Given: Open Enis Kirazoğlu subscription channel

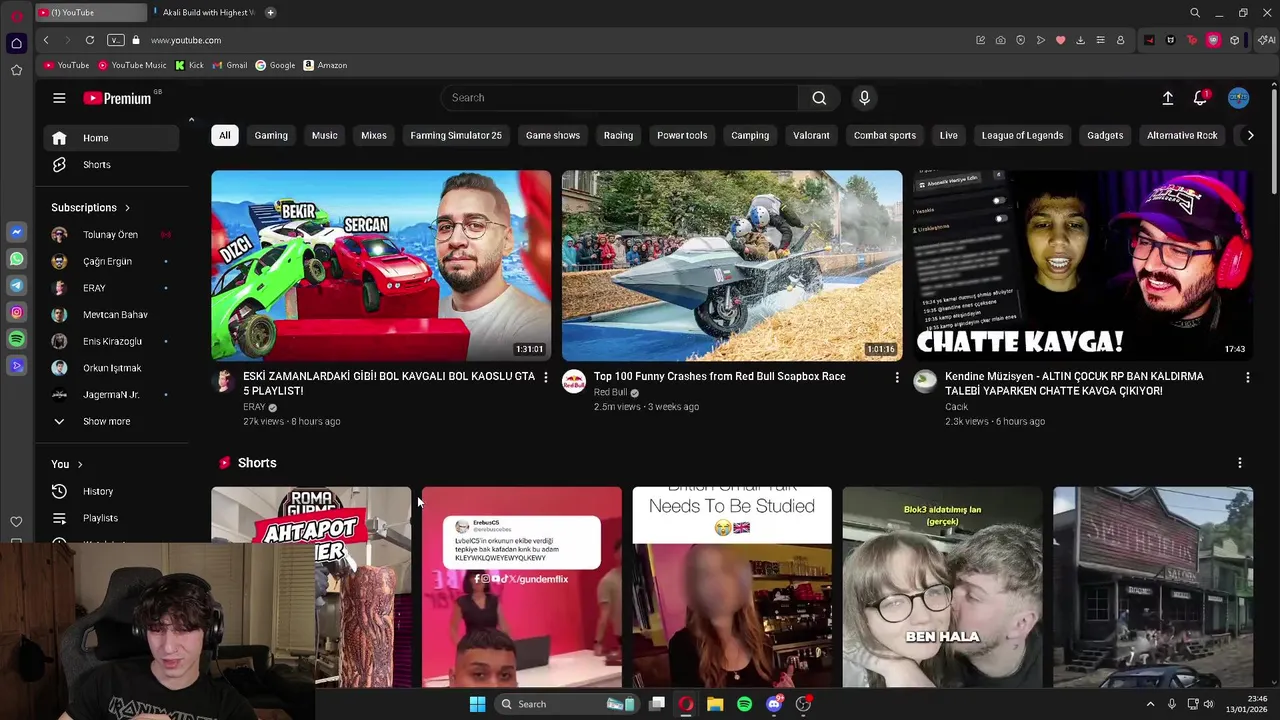Looking at the screenshot, I should [x=112, y=341].
